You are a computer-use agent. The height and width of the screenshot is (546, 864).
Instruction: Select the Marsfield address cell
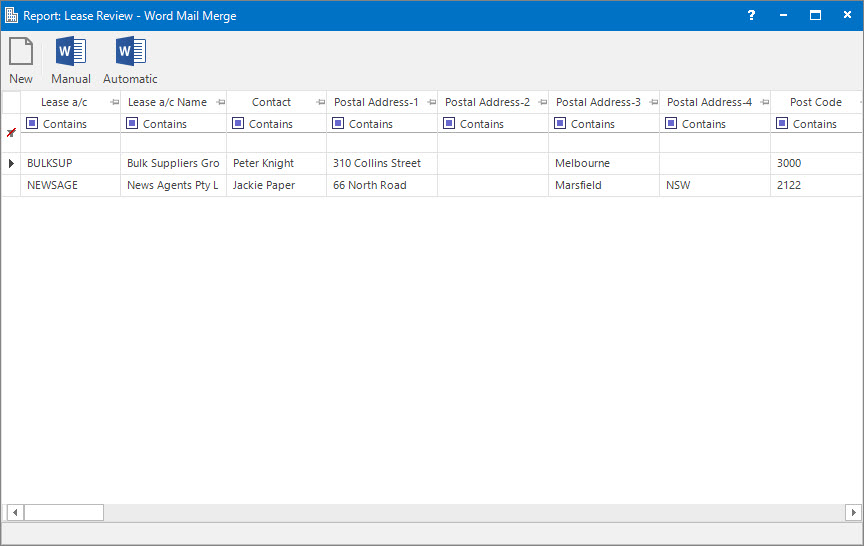(x=604, y=186)
